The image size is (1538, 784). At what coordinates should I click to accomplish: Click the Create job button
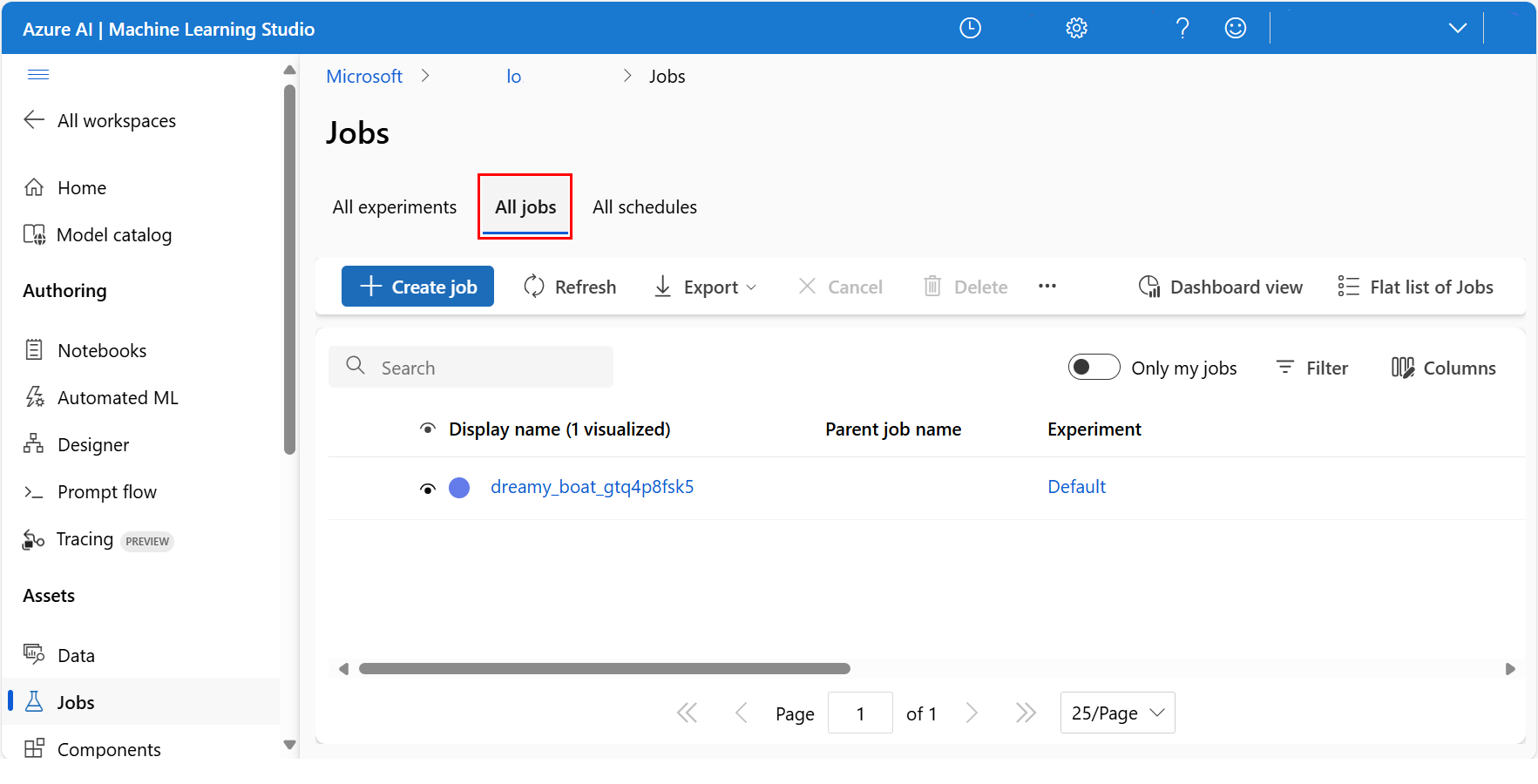(x=417, y=287)
